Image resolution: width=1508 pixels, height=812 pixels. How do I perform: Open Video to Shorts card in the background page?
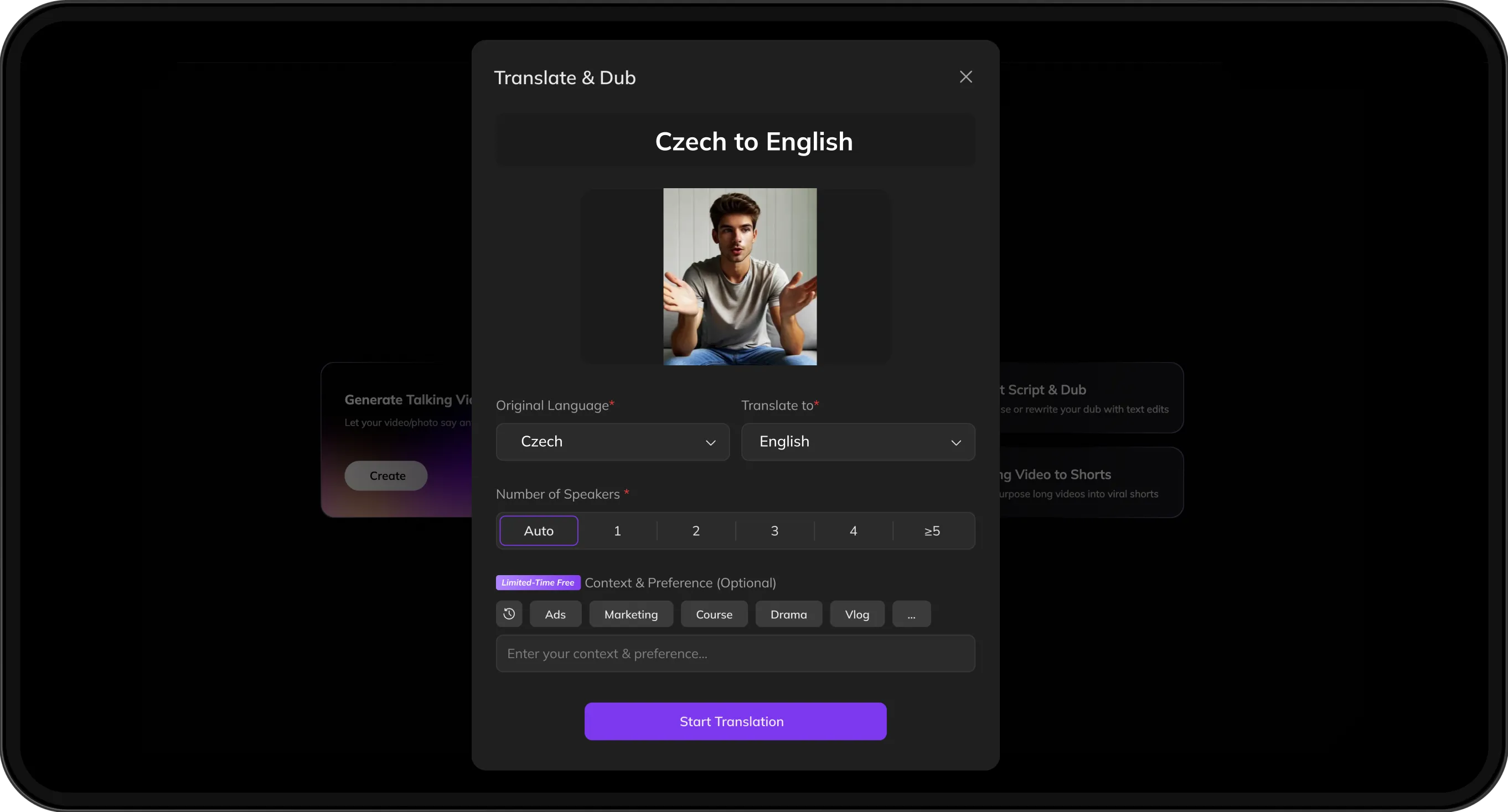tap(1091, 483)
